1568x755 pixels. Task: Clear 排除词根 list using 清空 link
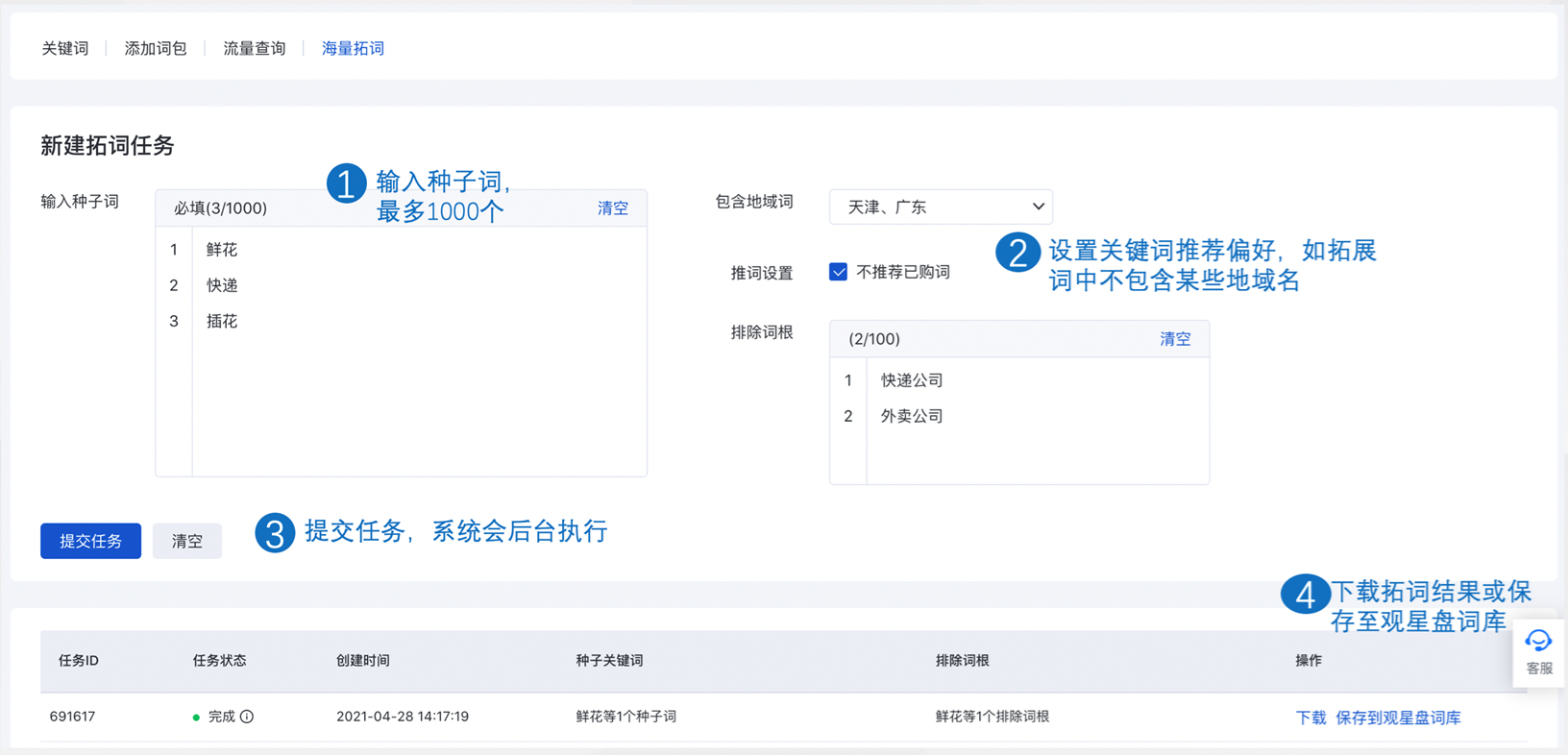tap(1174, 339)
